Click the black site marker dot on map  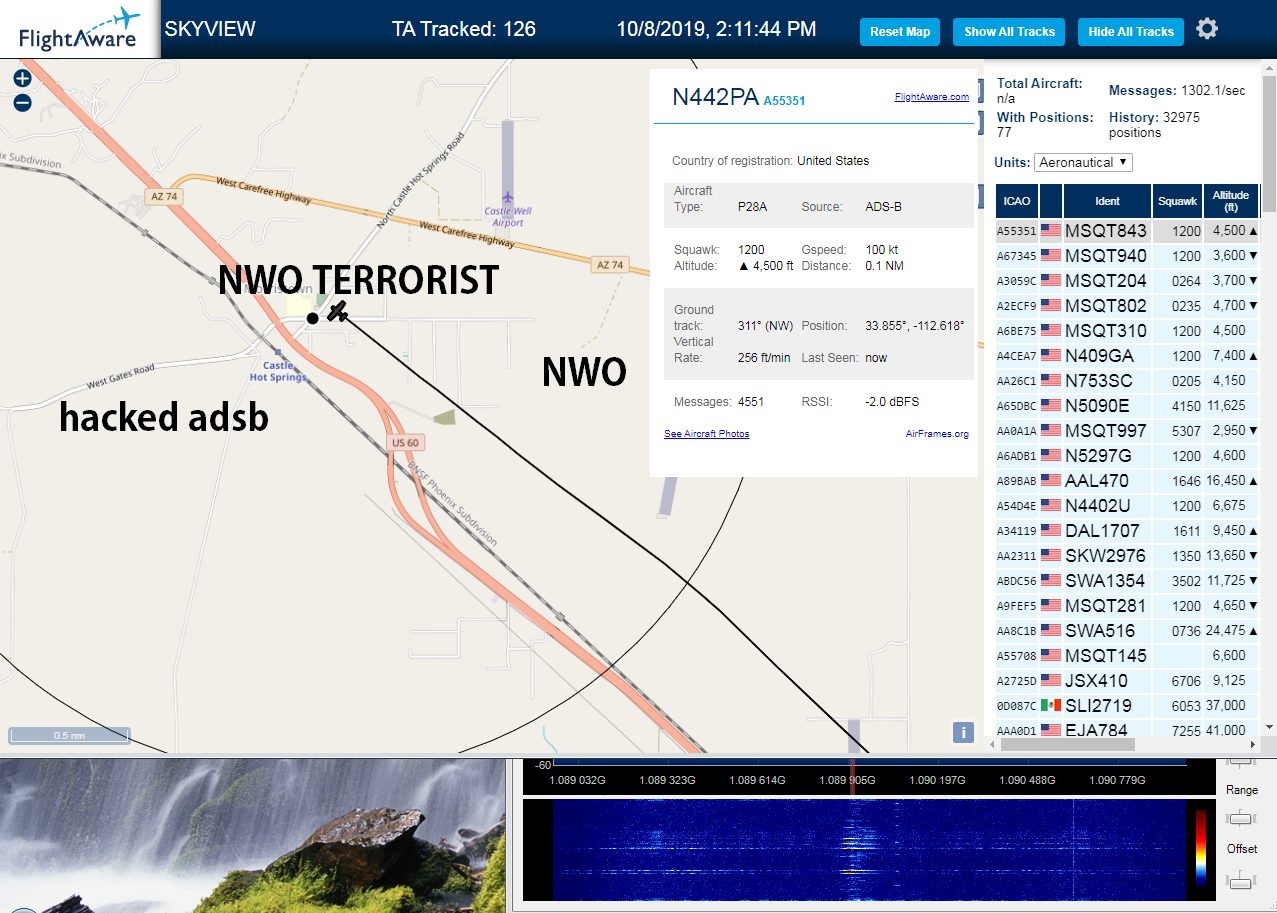coord(312,318)
